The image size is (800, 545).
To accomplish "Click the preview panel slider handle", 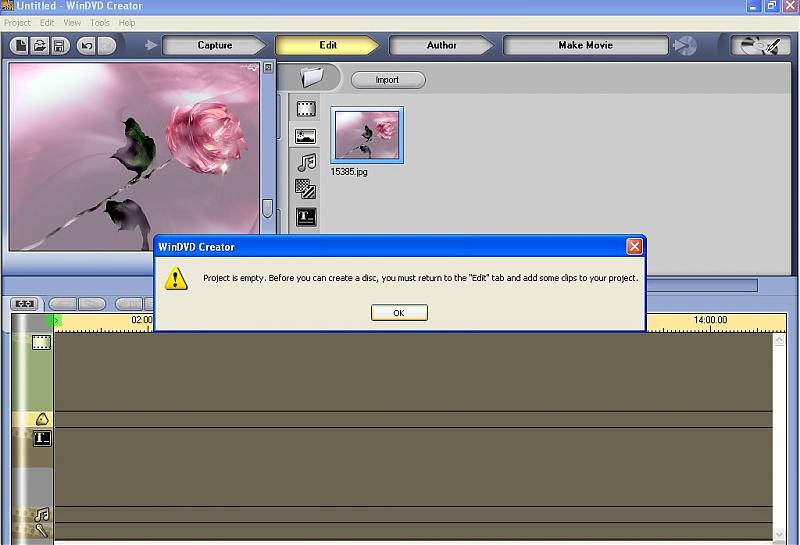I will [267, 208].
